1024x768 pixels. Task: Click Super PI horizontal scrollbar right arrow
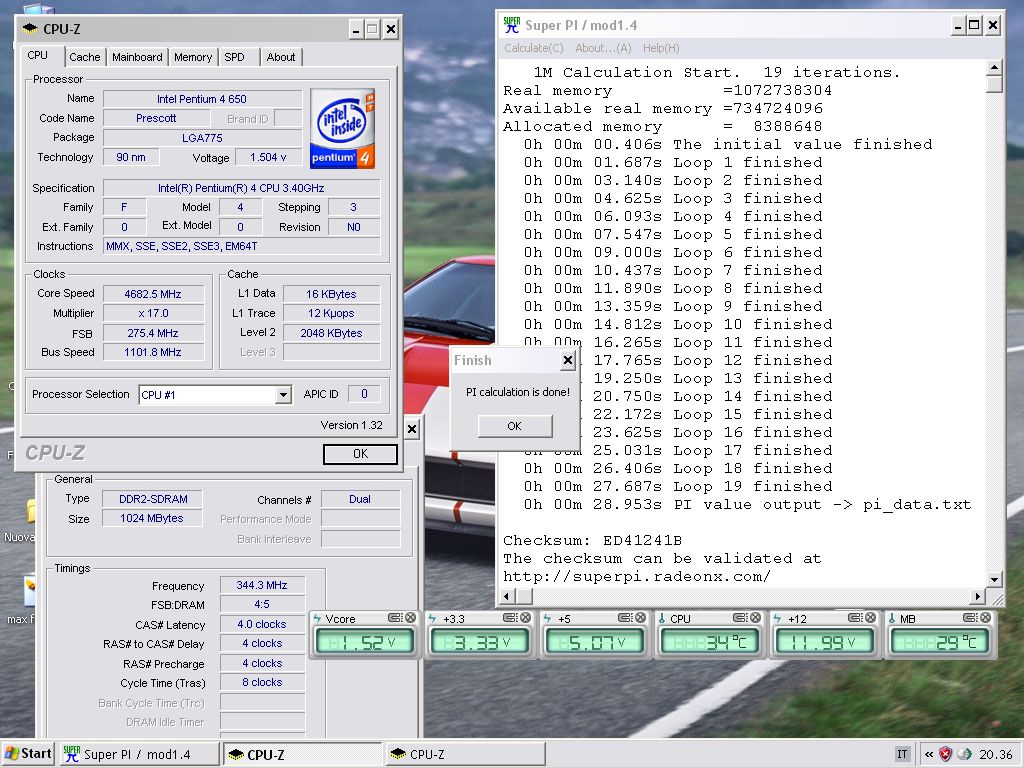pos(978,596)
